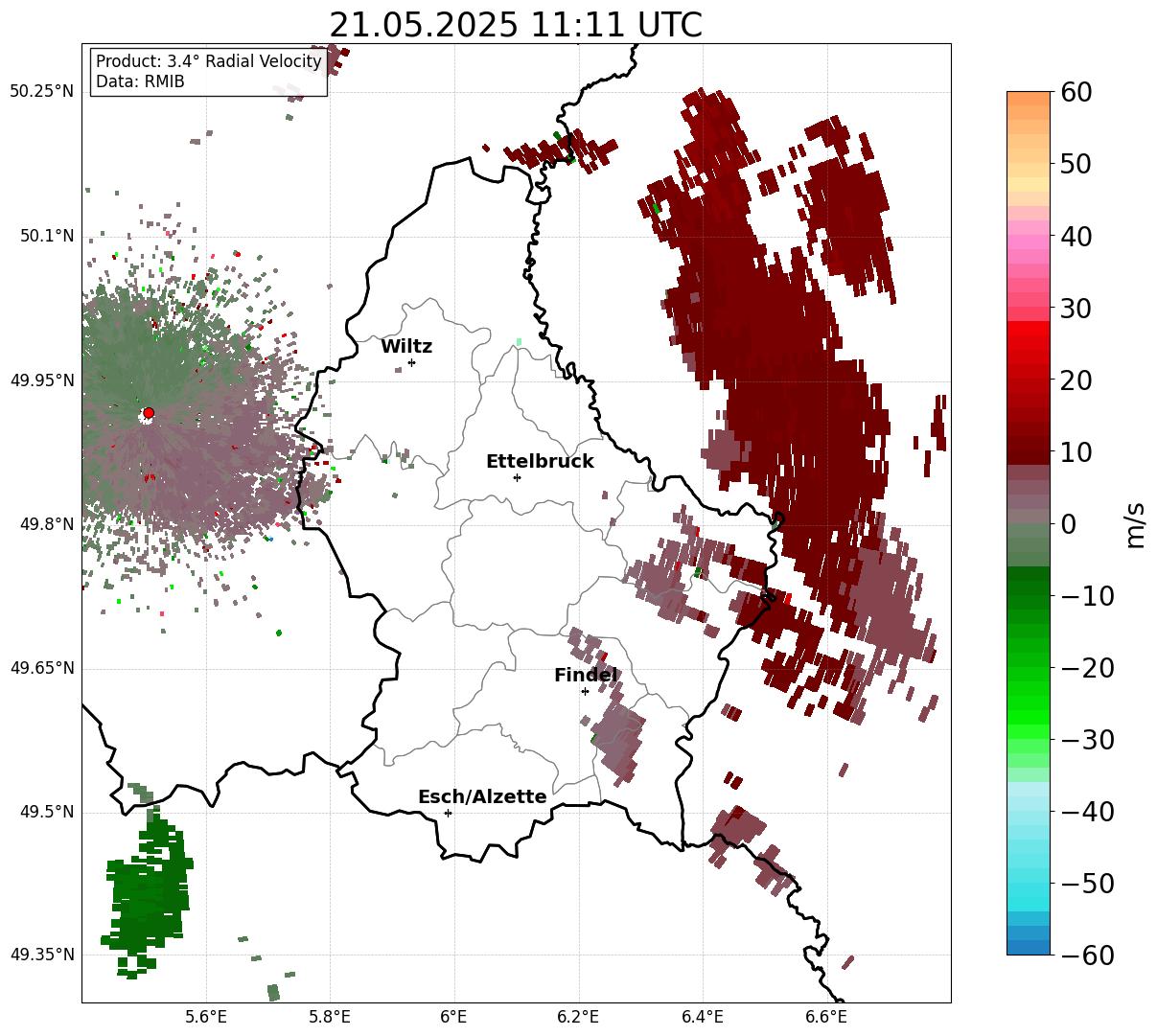Select the Esch/Alzette city label
The width and height of the screenshot is (1157, 1036).
[482, 797]
